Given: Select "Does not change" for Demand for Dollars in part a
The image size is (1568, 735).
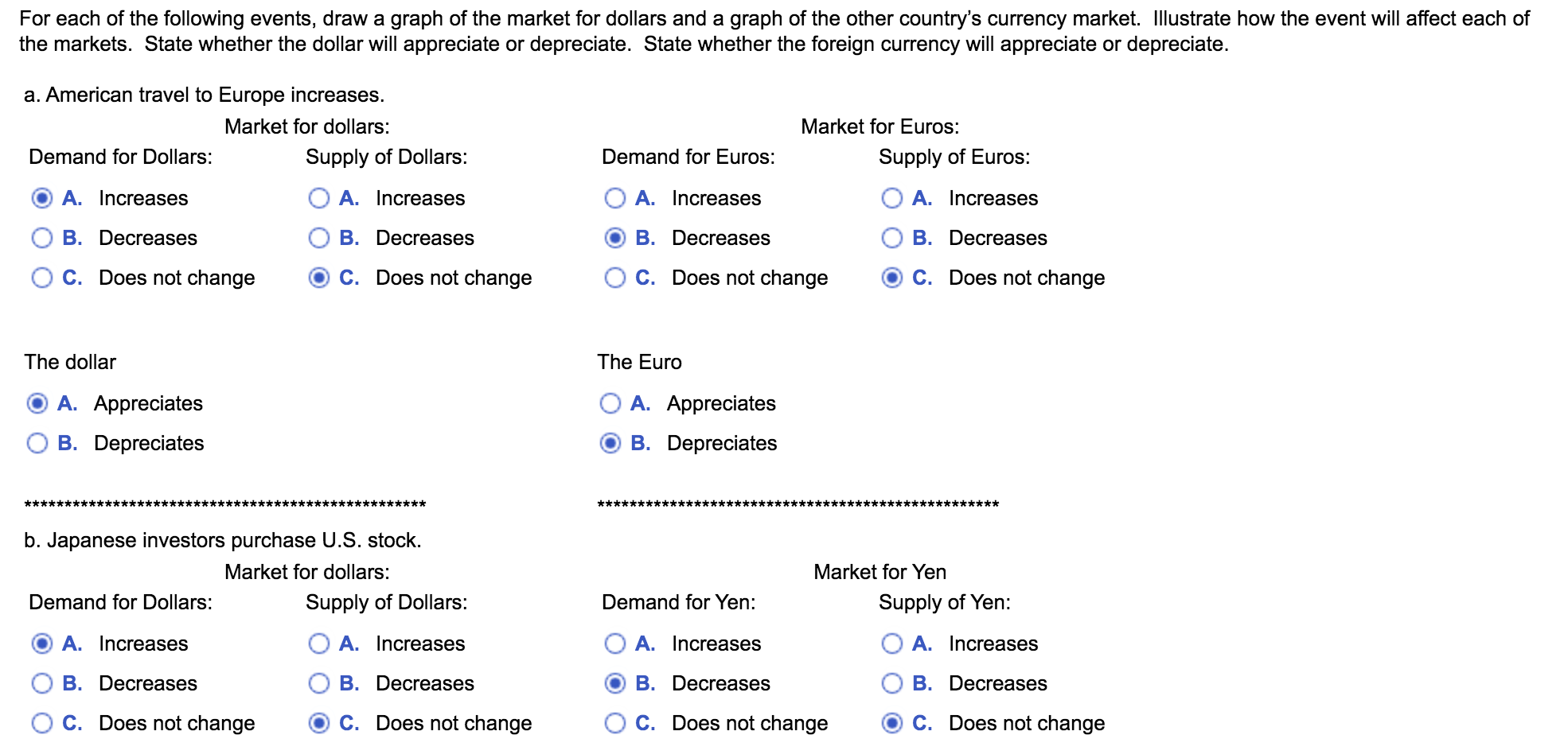Looking at the screenshot, I should pos(43,277).
